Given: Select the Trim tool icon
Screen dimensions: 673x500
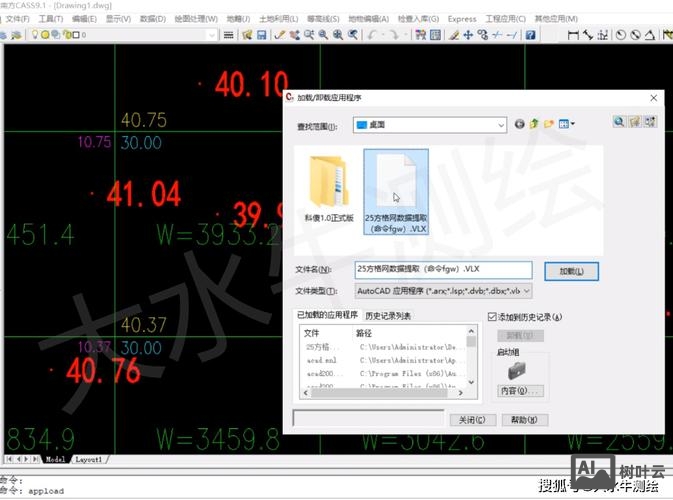Looking at the screenshot, I should (497, 35).
